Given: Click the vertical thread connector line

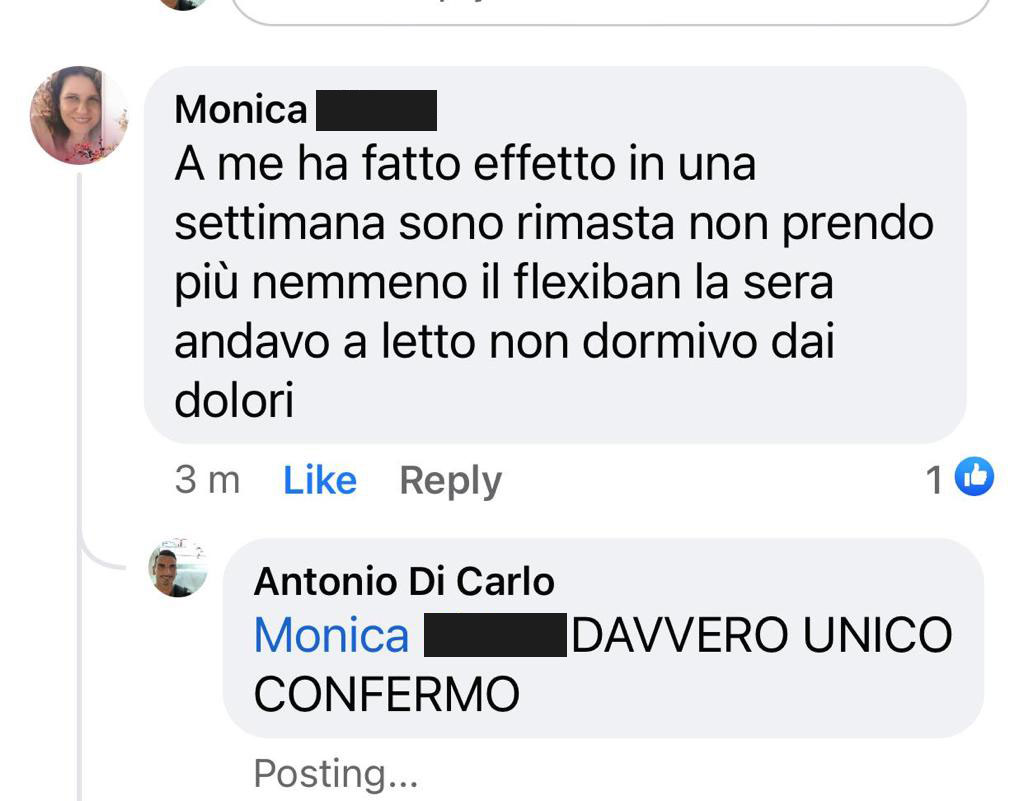Looking at the screenshot, I should [79, 483].
